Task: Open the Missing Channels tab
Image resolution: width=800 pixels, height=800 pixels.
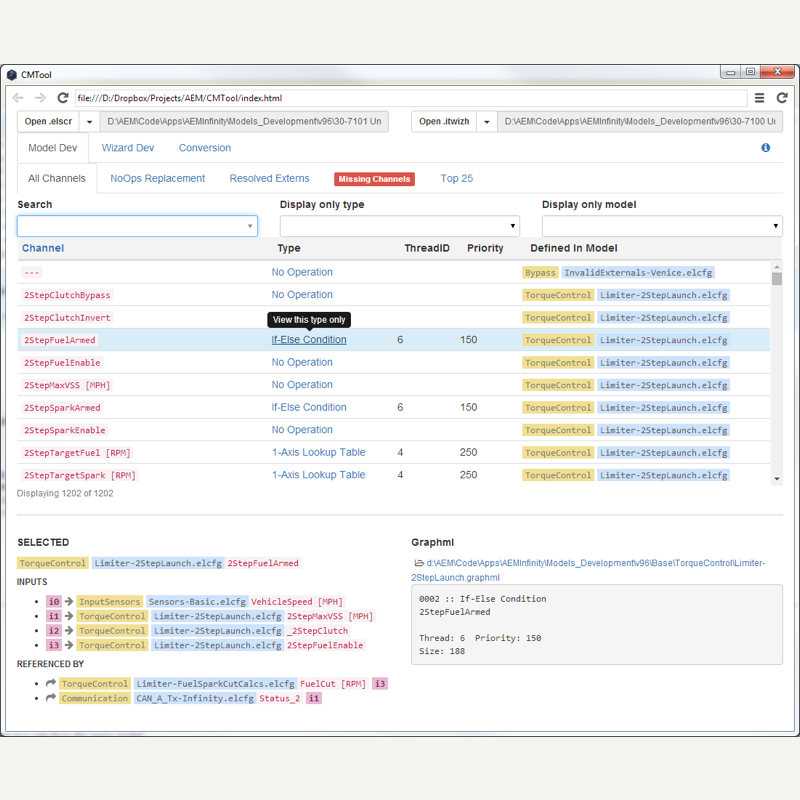Action: (x=374, y=179)
